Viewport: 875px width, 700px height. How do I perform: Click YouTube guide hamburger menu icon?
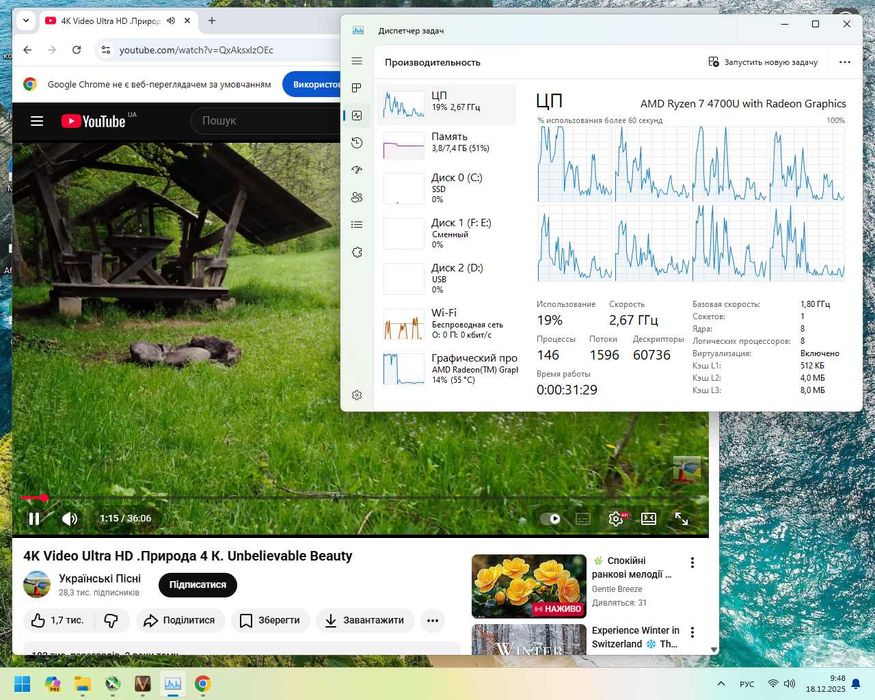(x=37, y=121)
